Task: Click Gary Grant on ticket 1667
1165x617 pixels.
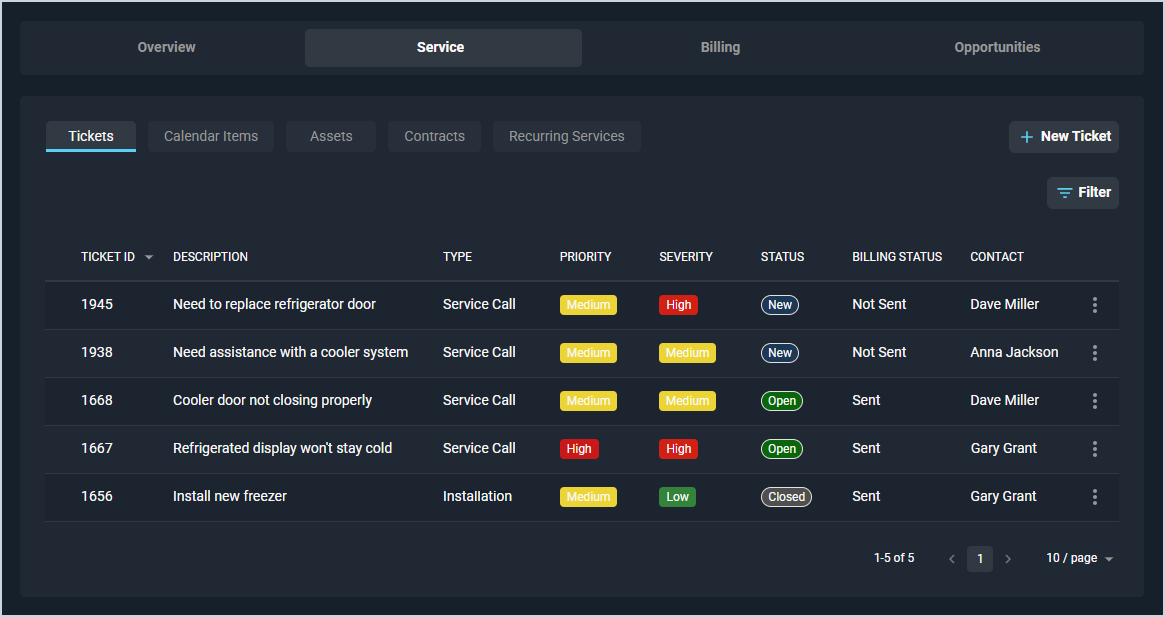Action: click(x=1003, y=448)
